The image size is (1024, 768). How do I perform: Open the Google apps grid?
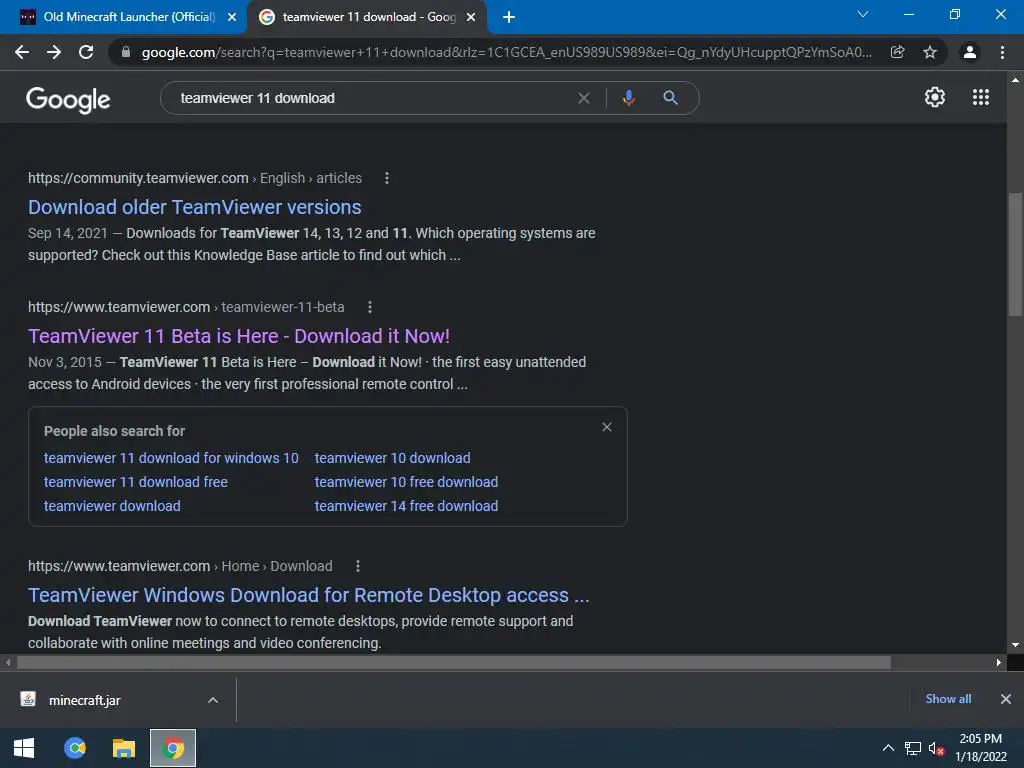pos(981,97)
